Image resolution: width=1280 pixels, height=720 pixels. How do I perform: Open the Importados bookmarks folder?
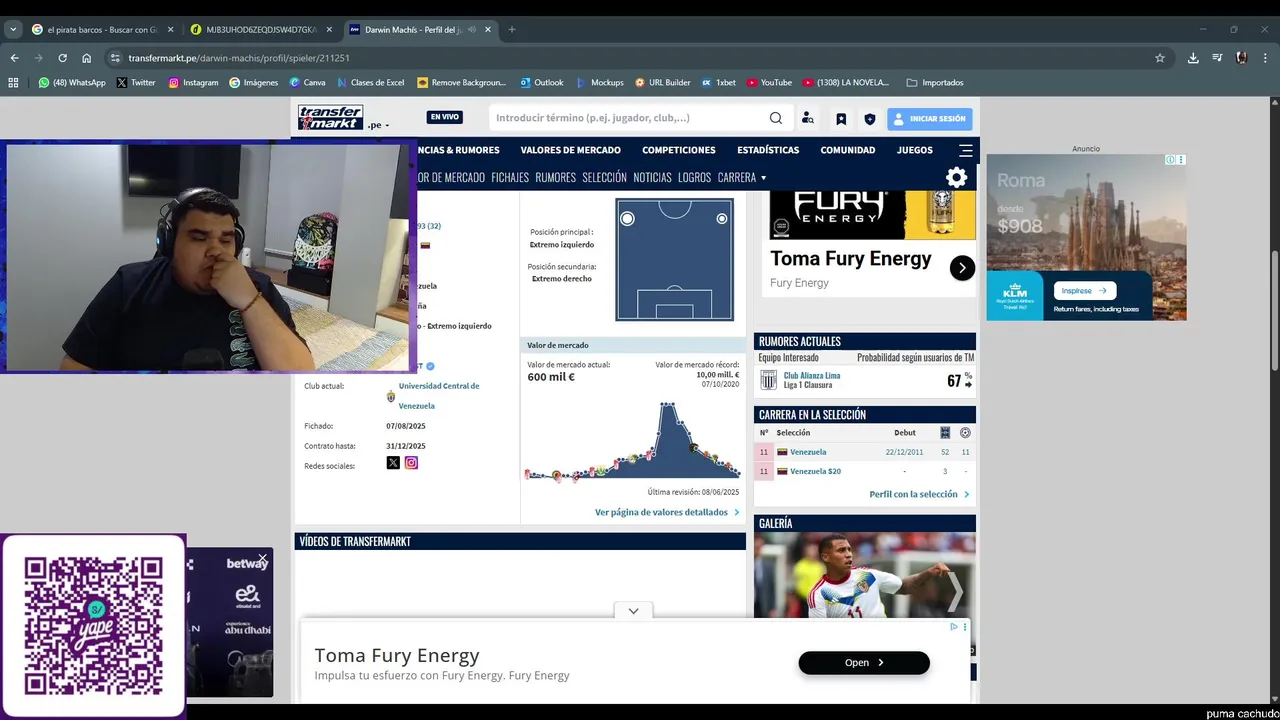(x=935, y=83)
